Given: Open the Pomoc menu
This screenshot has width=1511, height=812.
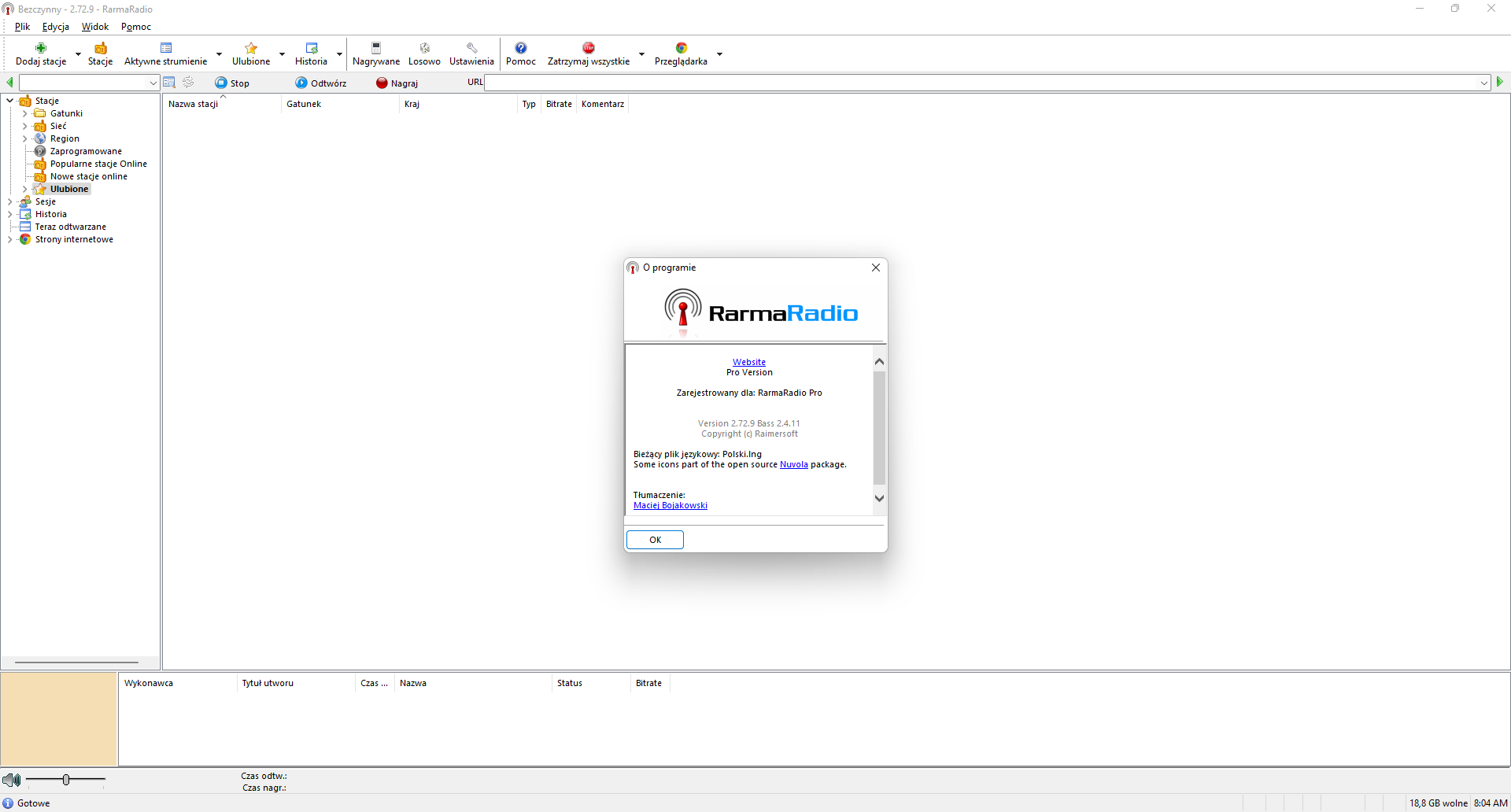Looking at the screenshot, I should click(x=136, y=27).
